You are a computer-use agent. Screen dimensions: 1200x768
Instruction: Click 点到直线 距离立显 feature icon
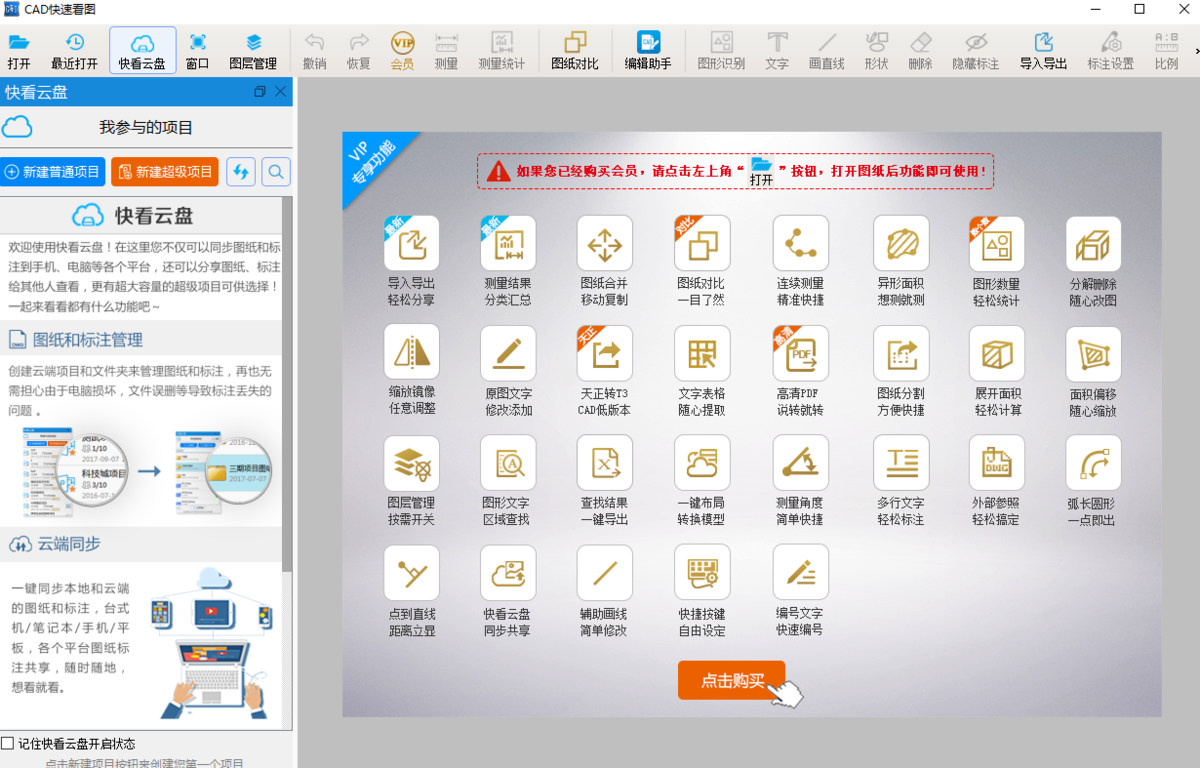(412, 573)
